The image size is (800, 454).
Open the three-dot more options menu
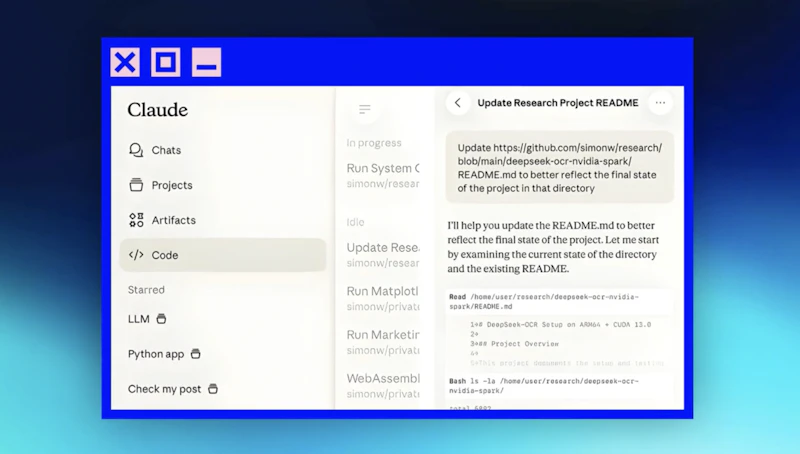[x=660, y=103]
